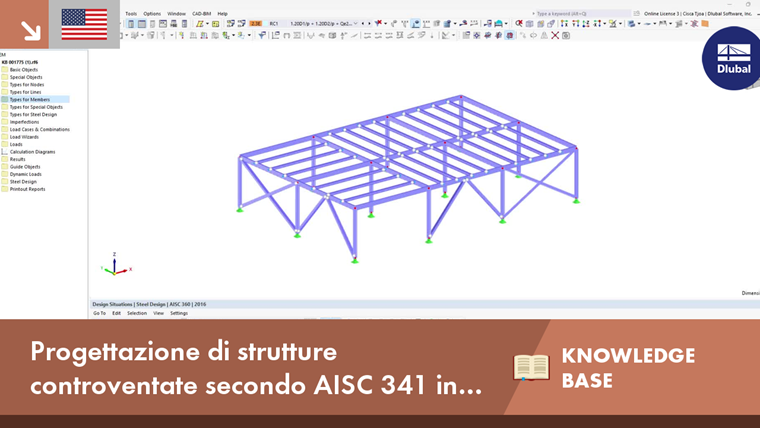Viewport: 760px width, 428px height.
Task: Click the Online License 3 user label
Action: [698, 14]
